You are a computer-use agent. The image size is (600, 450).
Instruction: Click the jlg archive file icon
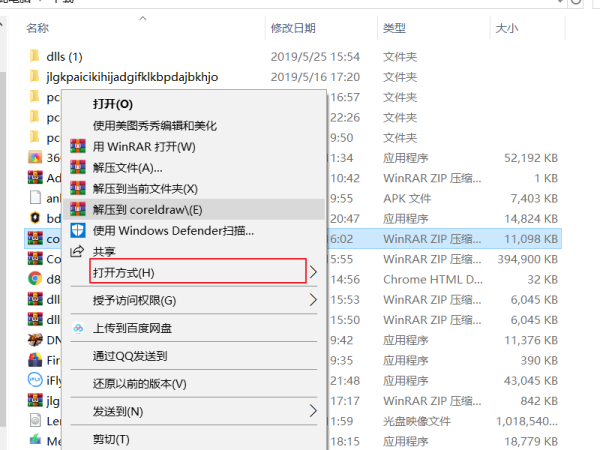click(x=35, y=400)
